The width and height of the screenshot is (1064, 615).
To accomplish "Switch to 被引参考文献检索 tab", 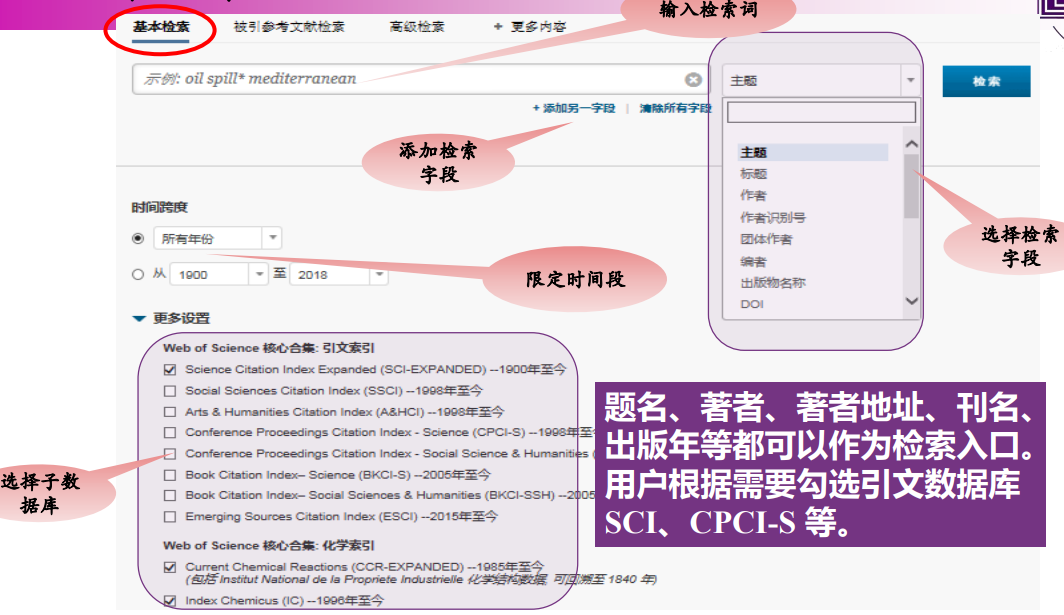I will (289, 27).
